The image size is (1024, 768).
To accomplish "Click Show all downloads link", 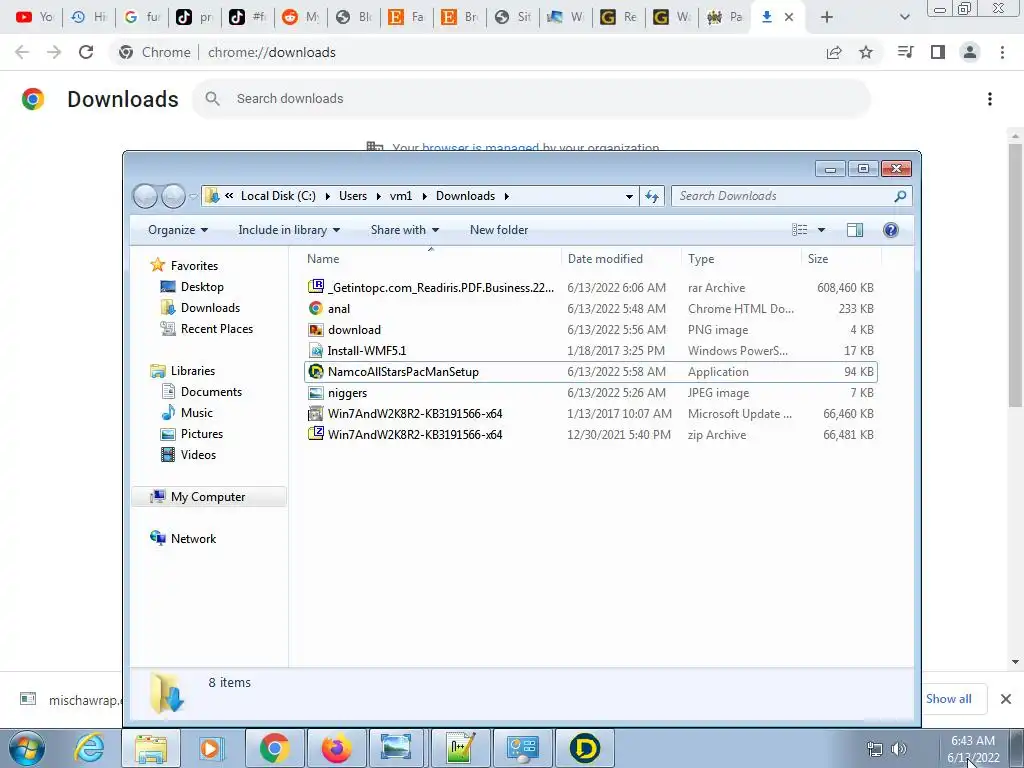I will [948, 699].
